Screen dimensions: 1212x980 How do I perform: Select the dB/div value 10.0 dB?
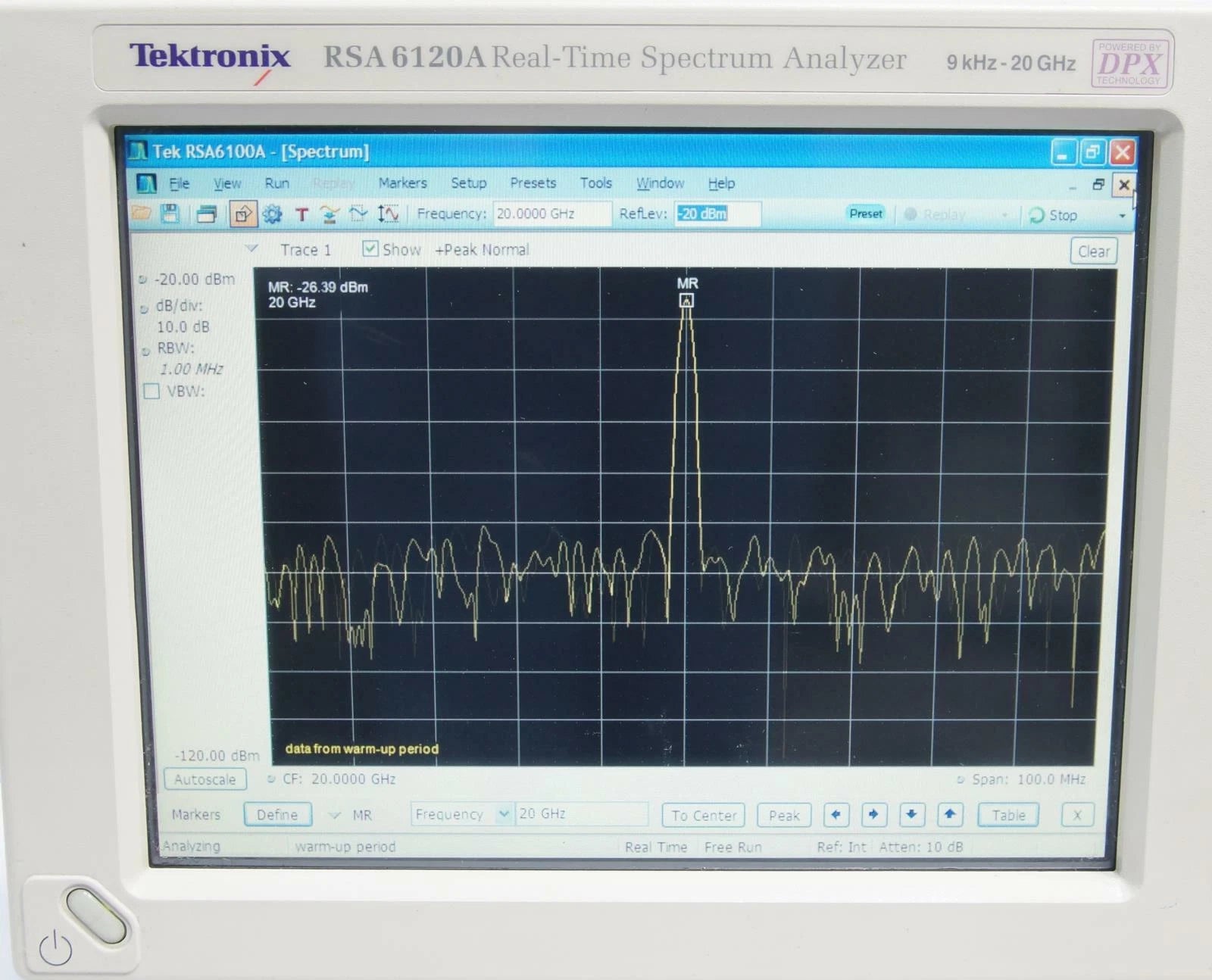(x=183, y=326)
